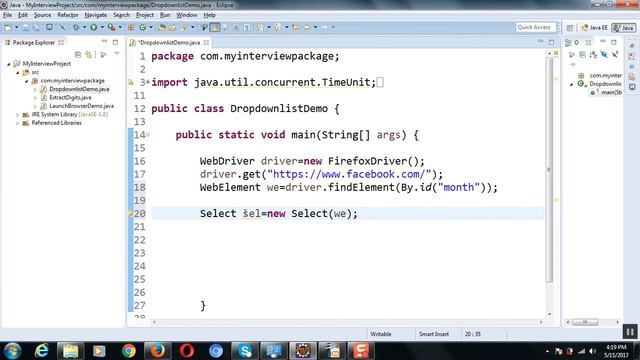Open the File menu
Image resolution: width=640 pixels, height=360 pixels.
(7, 15)
